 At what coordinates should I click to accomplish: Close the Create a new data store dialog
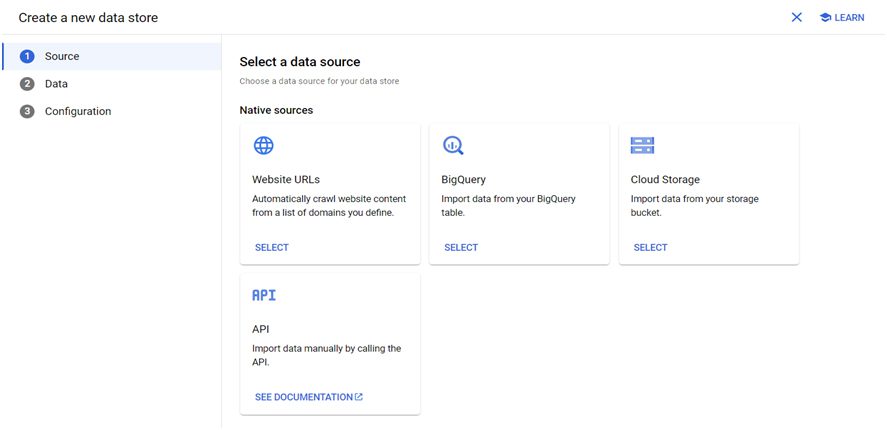[797, 18]
